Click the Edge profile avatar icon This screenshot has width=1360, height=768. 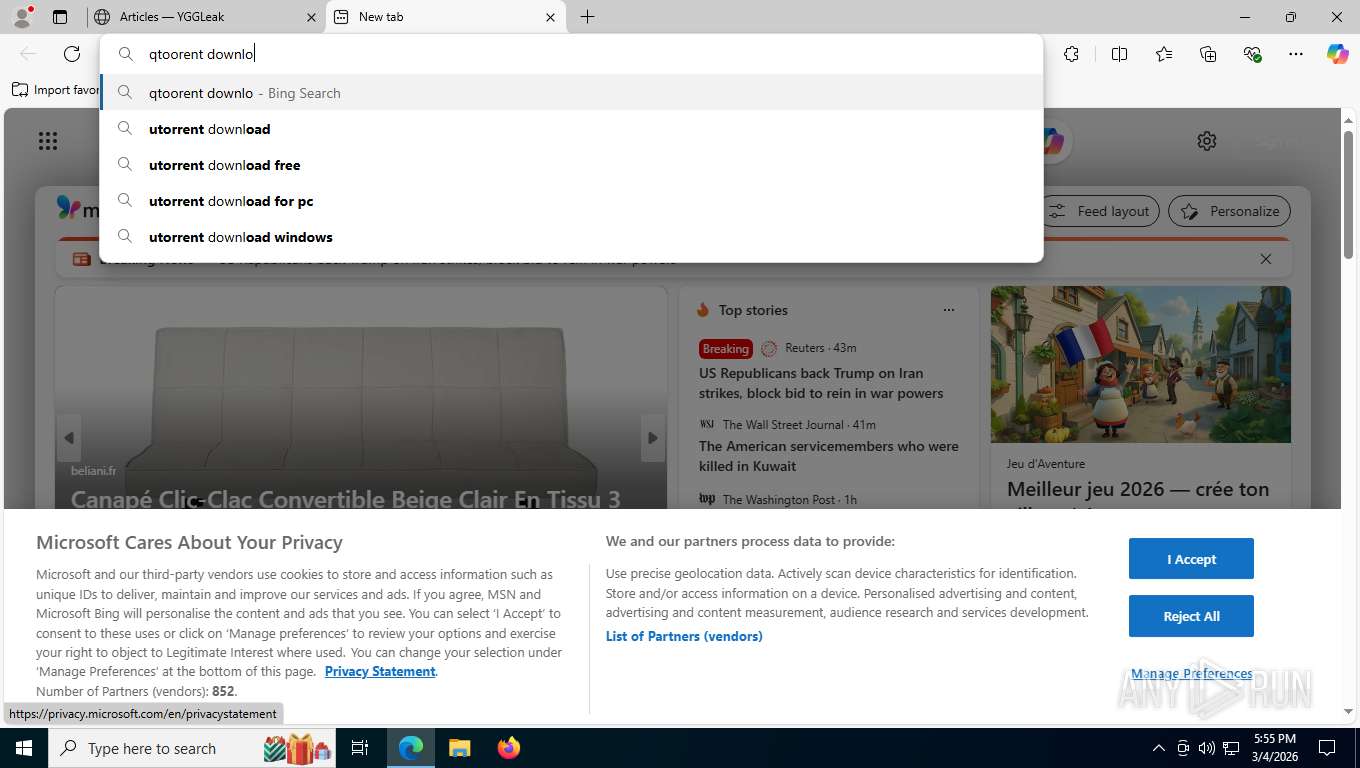point(21,17)
